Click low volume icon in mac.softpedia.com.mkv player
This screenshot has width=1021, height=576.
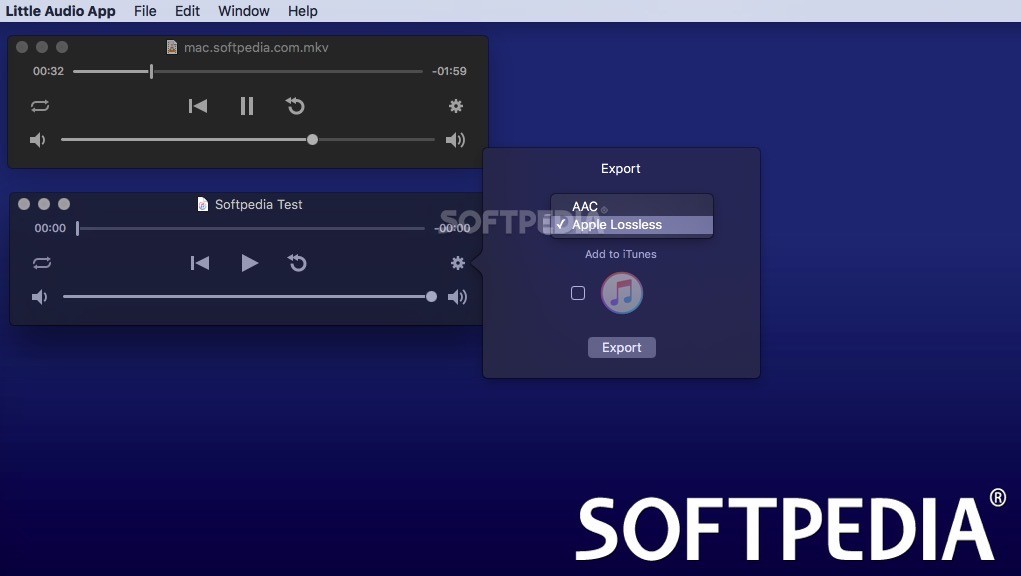click(38, 140)
